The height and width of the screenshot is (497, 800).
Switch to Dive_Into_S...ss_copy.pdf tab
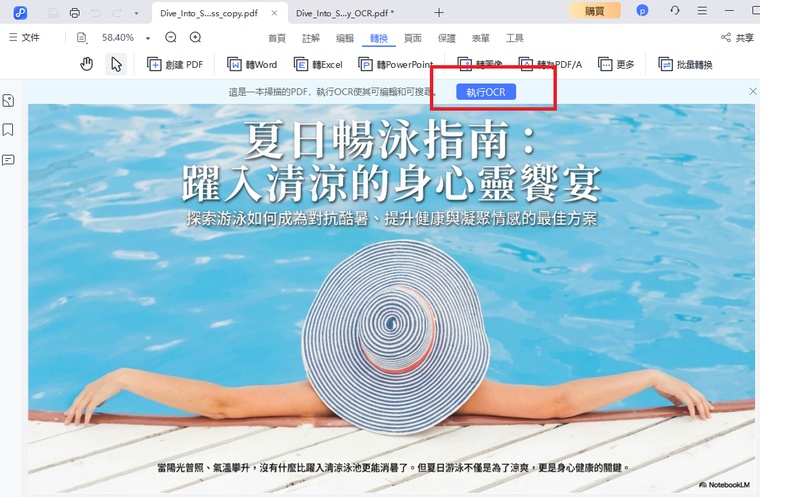(x=209, y=13)
